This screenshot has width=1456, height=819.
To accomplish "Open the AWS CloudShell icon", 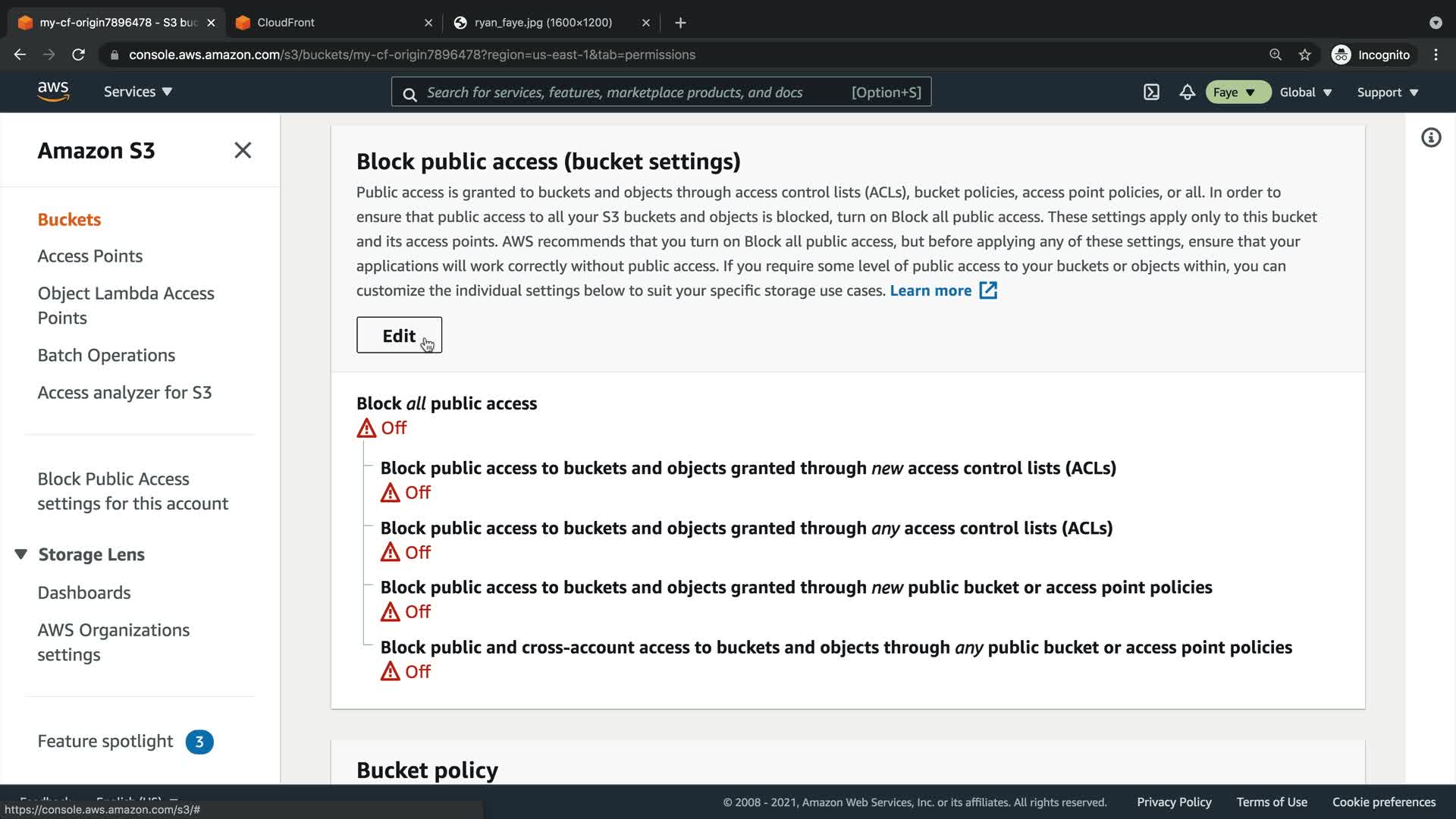I will 1151,93.
